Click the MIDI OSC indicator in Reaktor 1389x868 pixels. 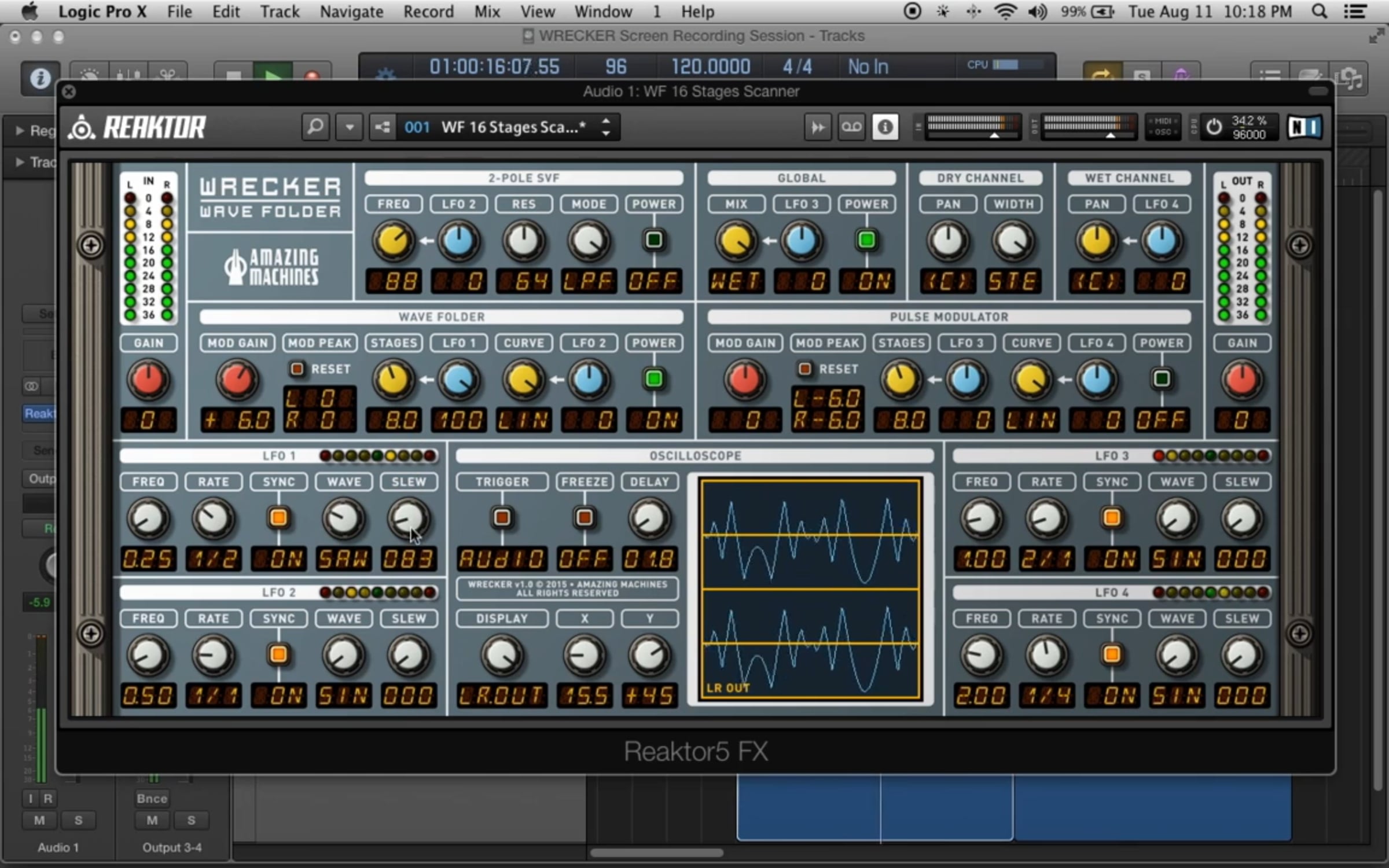[x=1163, y=127]
